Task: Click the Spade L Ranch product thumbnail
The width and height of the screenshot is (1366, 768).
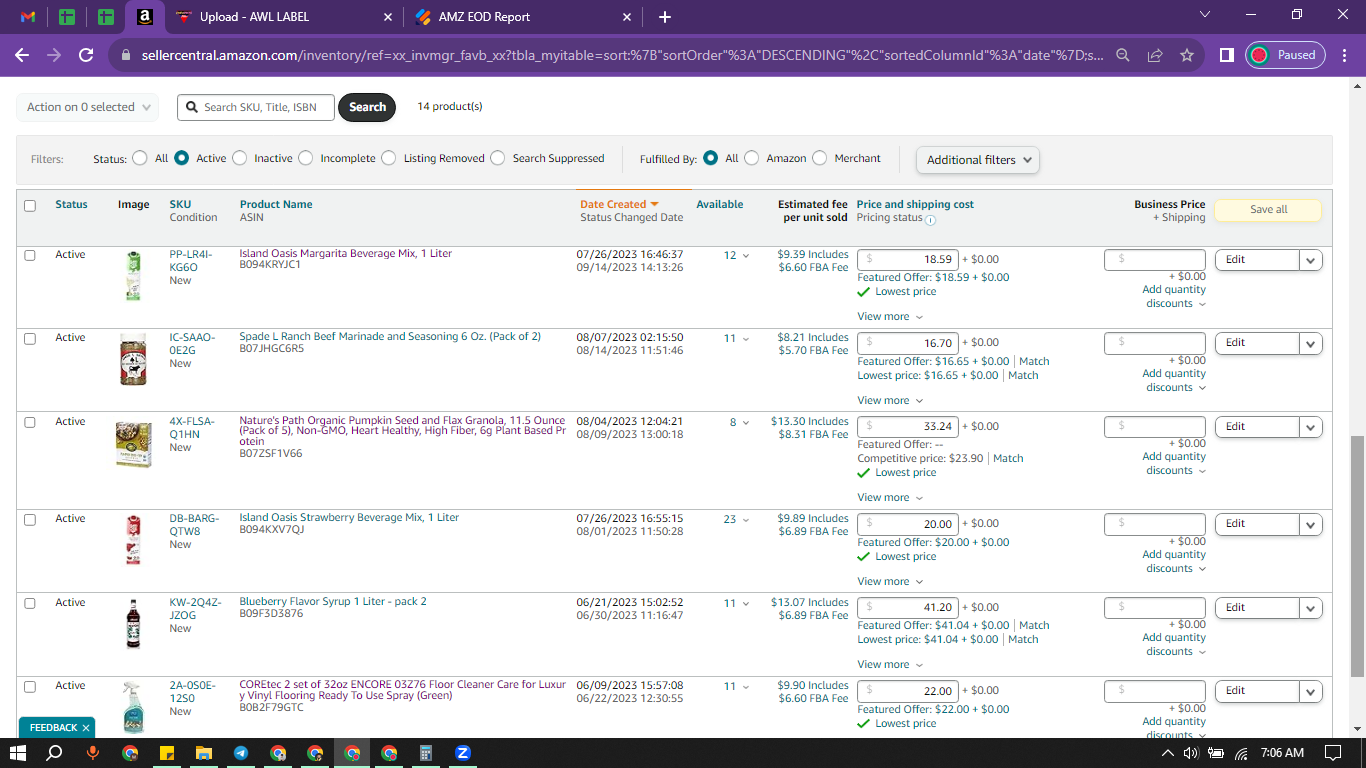Action: click(133, 358)
